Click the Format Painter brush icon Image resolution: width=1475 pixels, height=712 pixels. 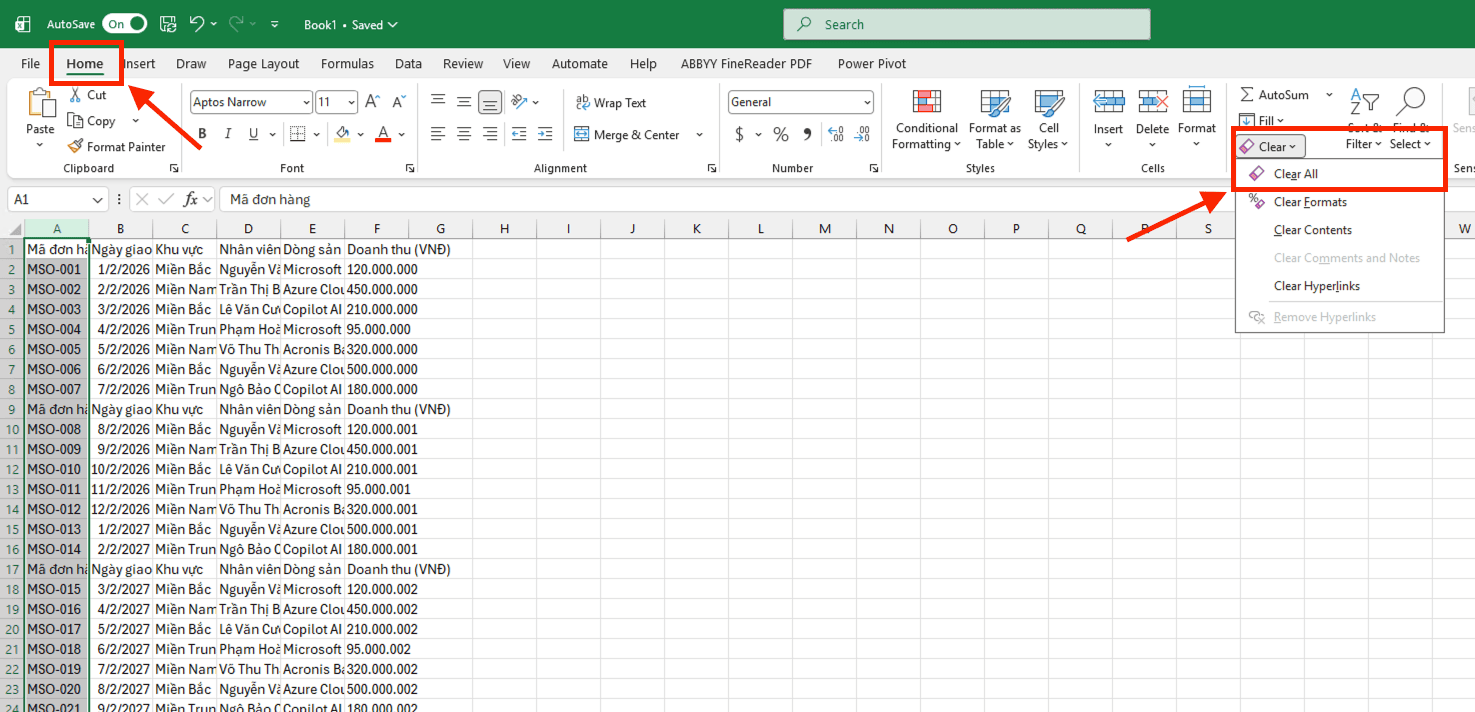pos(75,147)
